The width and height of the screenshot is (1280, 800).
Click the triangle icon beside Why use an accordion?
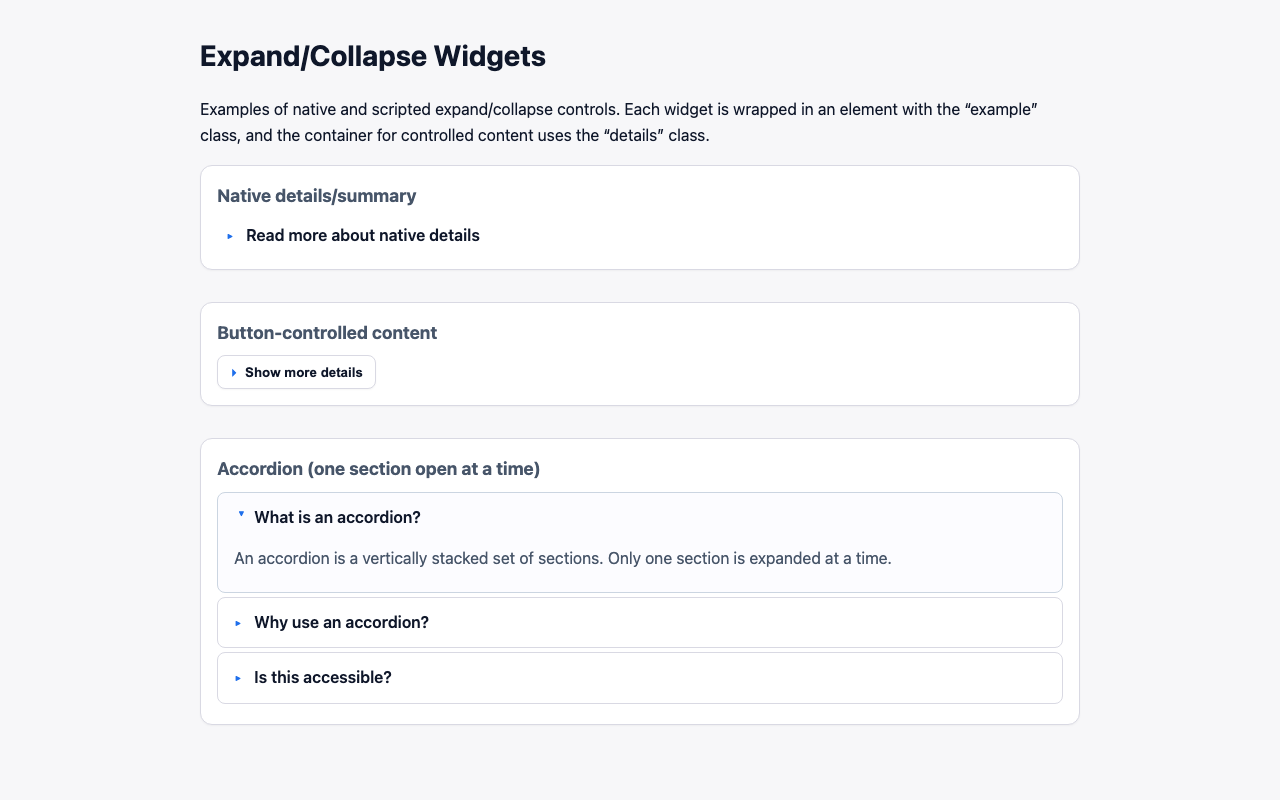(x=237, y=622)
